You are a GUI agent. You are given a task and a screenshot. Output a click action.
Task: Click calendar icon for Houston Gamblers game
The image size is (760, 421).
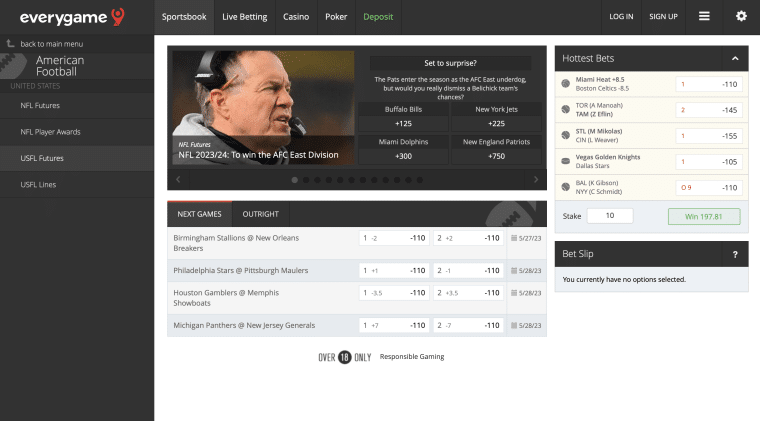click(x=514, y=293)
